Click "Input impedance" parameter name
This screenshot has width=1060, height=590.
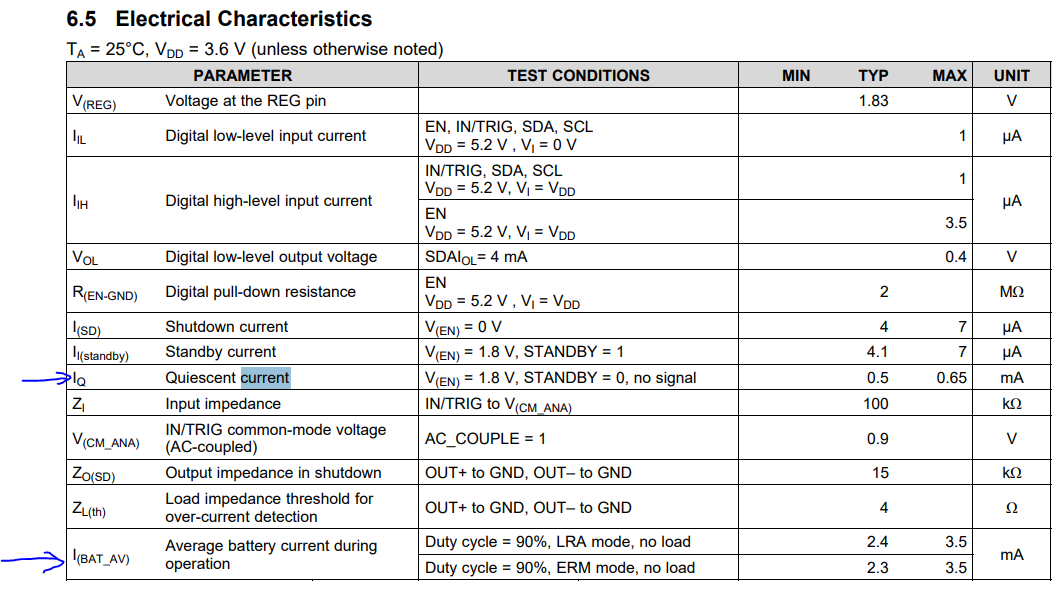tap(223, 404)
